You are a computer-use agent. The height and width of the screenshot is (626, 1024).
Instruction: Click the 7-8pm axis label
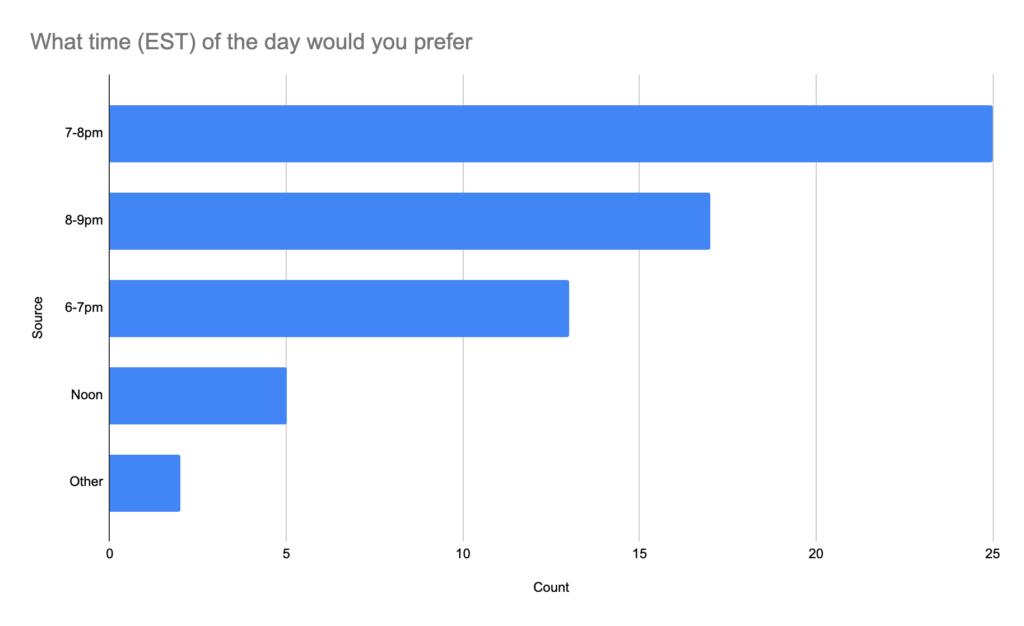pyautogui.click(x=86, y=134)
